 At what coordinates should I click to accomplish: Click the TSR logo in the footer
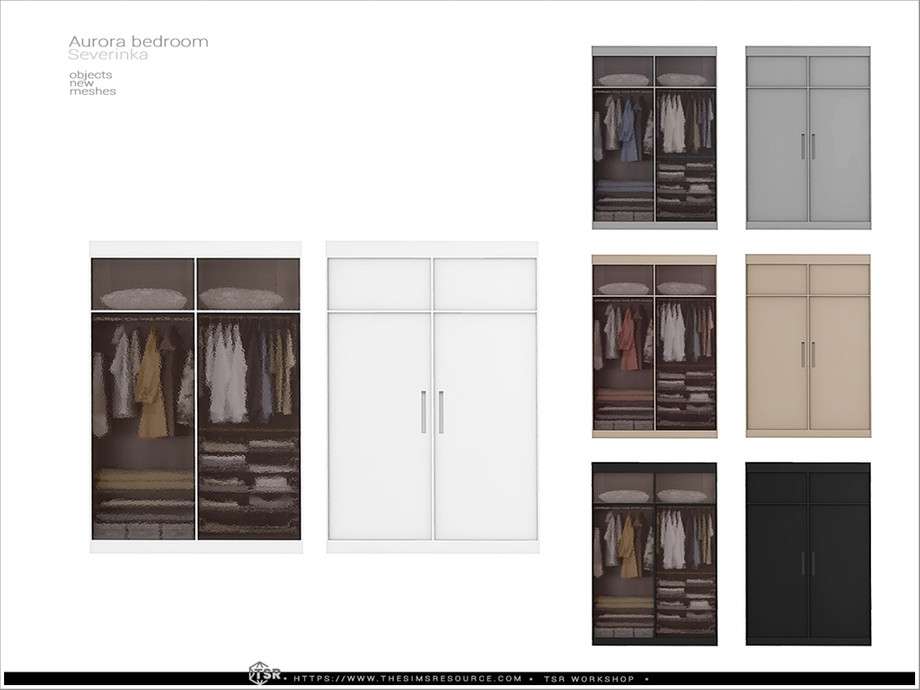point(256,677)
